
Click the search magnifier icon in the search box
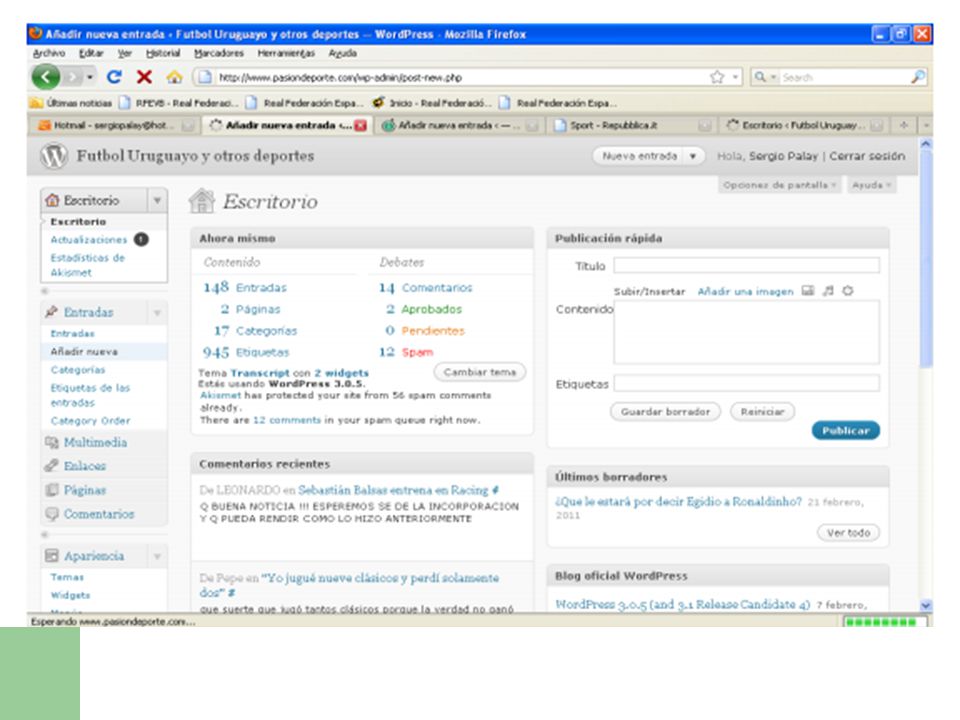(x=917, y=77)
